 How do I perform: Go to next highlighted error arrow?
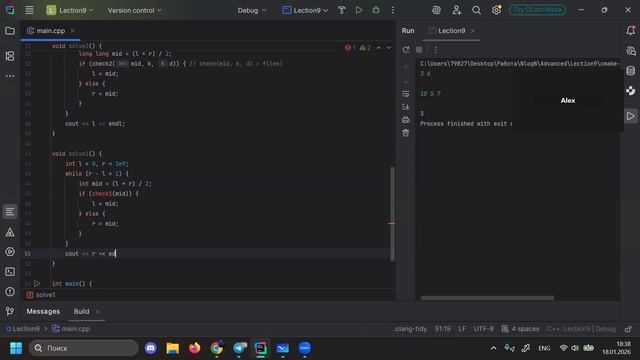tap(389, 48)
